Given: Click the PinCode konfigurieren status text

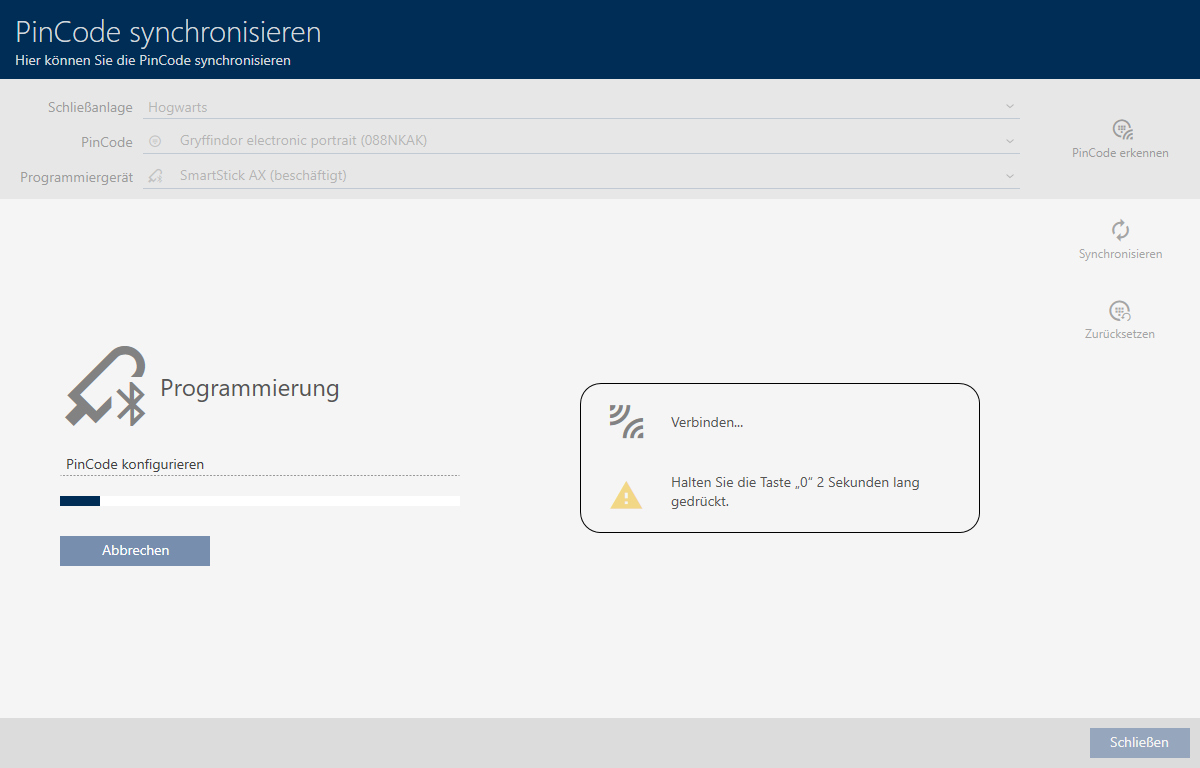Looking at the screenshot, I should point(135,464).
